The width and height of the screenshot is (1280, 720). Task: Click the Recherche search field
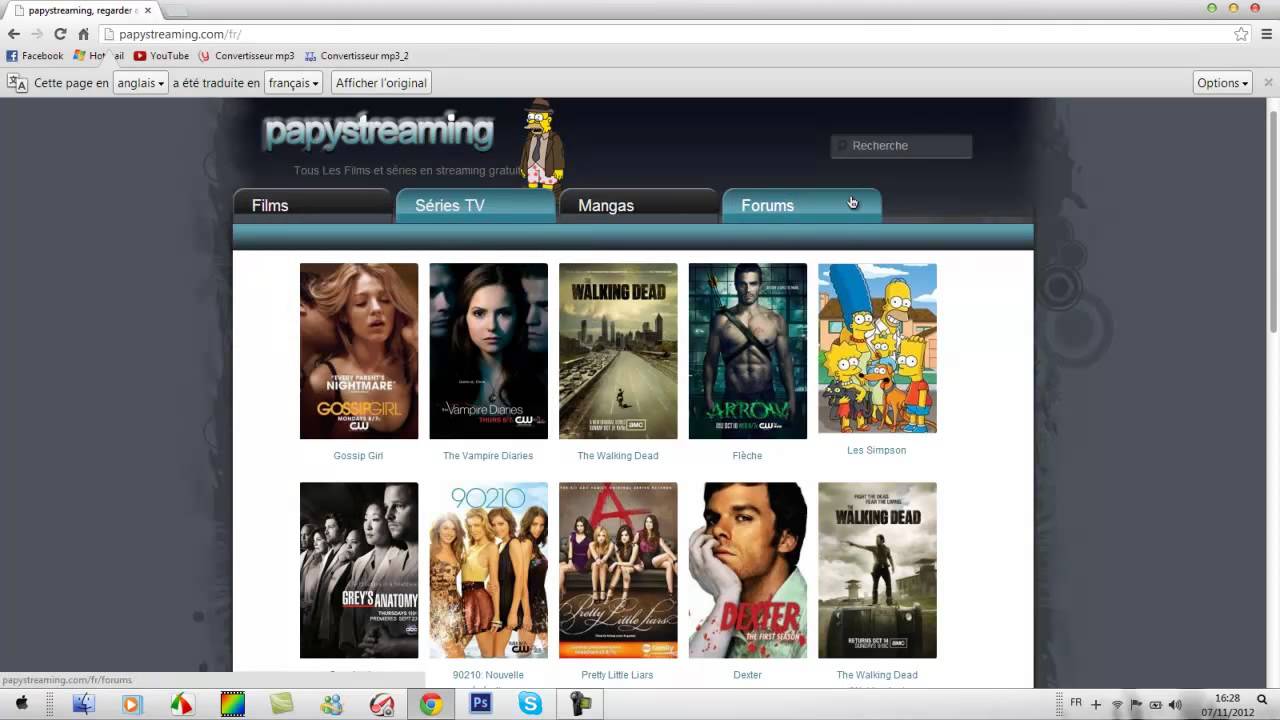tap(901, 146)
